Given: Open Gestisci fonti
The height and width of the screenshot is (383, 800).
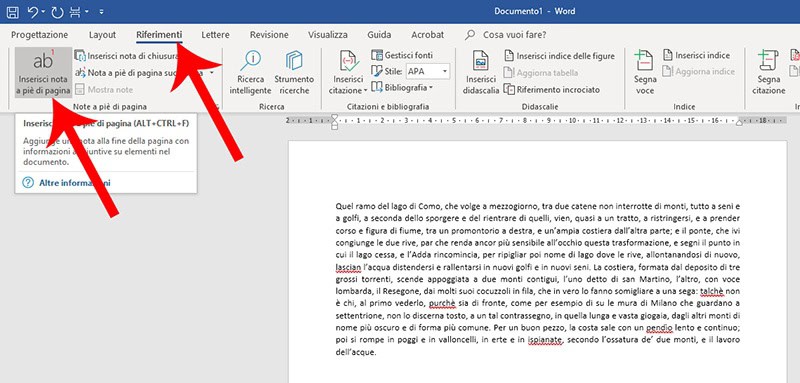Looking at the screenshot, I should tap(402, 55).
